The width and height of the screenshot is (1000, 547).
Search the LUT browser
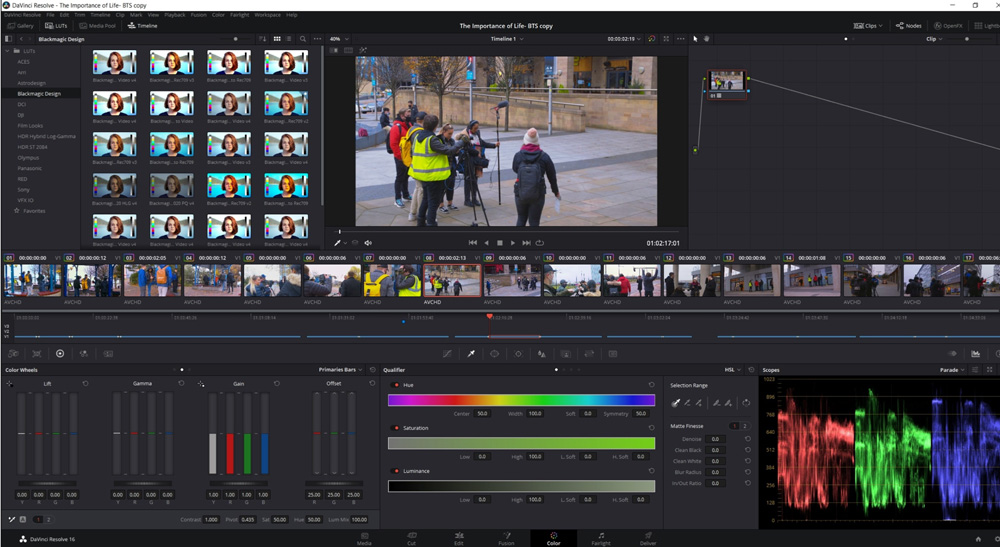[x=303, y=39]
